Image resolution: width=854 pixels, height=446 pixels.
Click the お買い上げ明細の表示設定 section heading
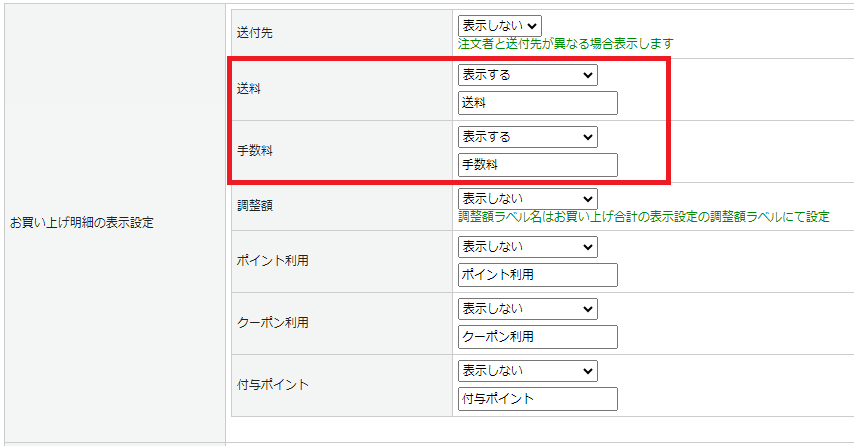click(82, 222)
